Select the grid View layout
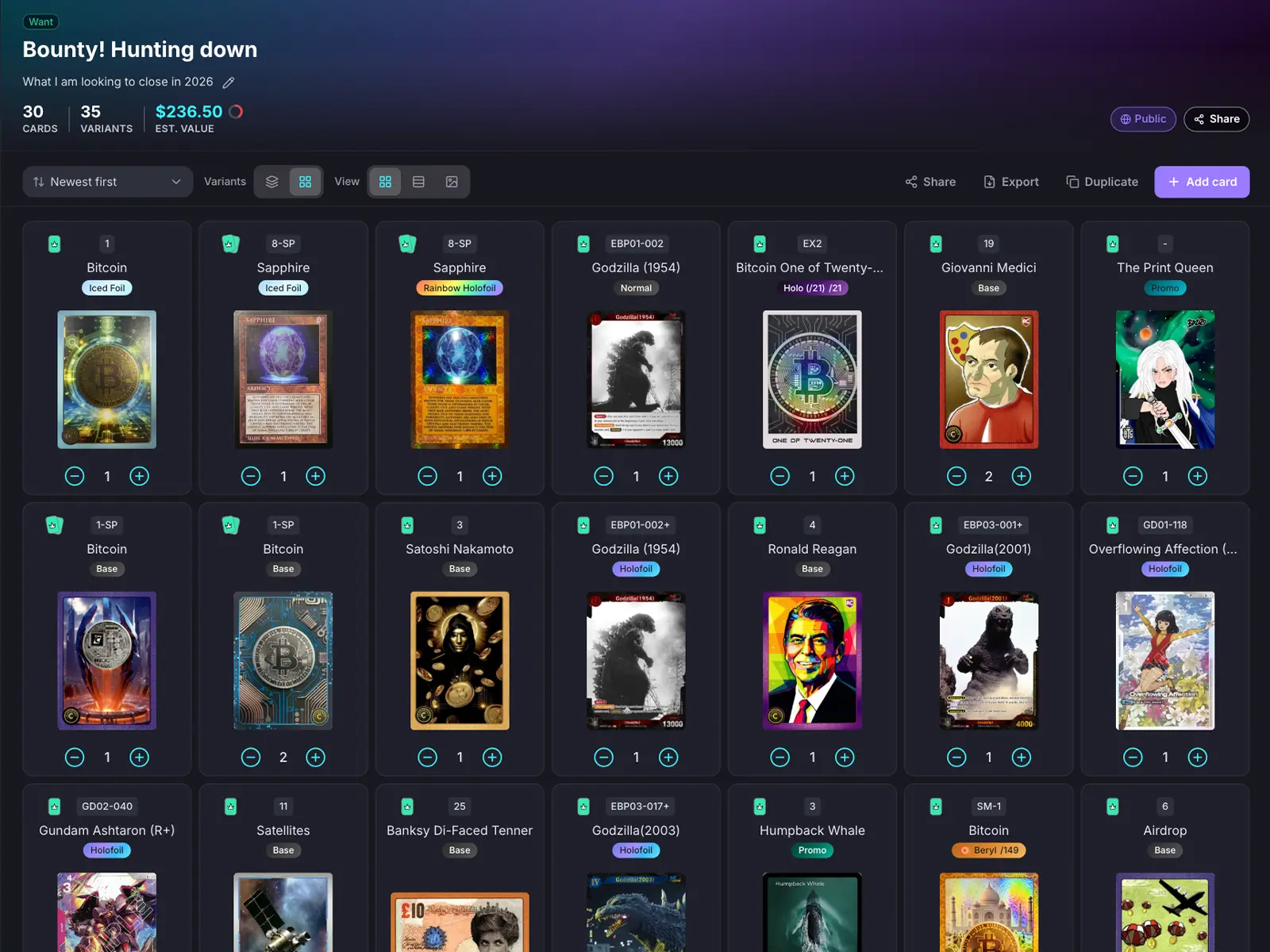This screenshot has width=1270, height=952. click(x=386, y=182)
